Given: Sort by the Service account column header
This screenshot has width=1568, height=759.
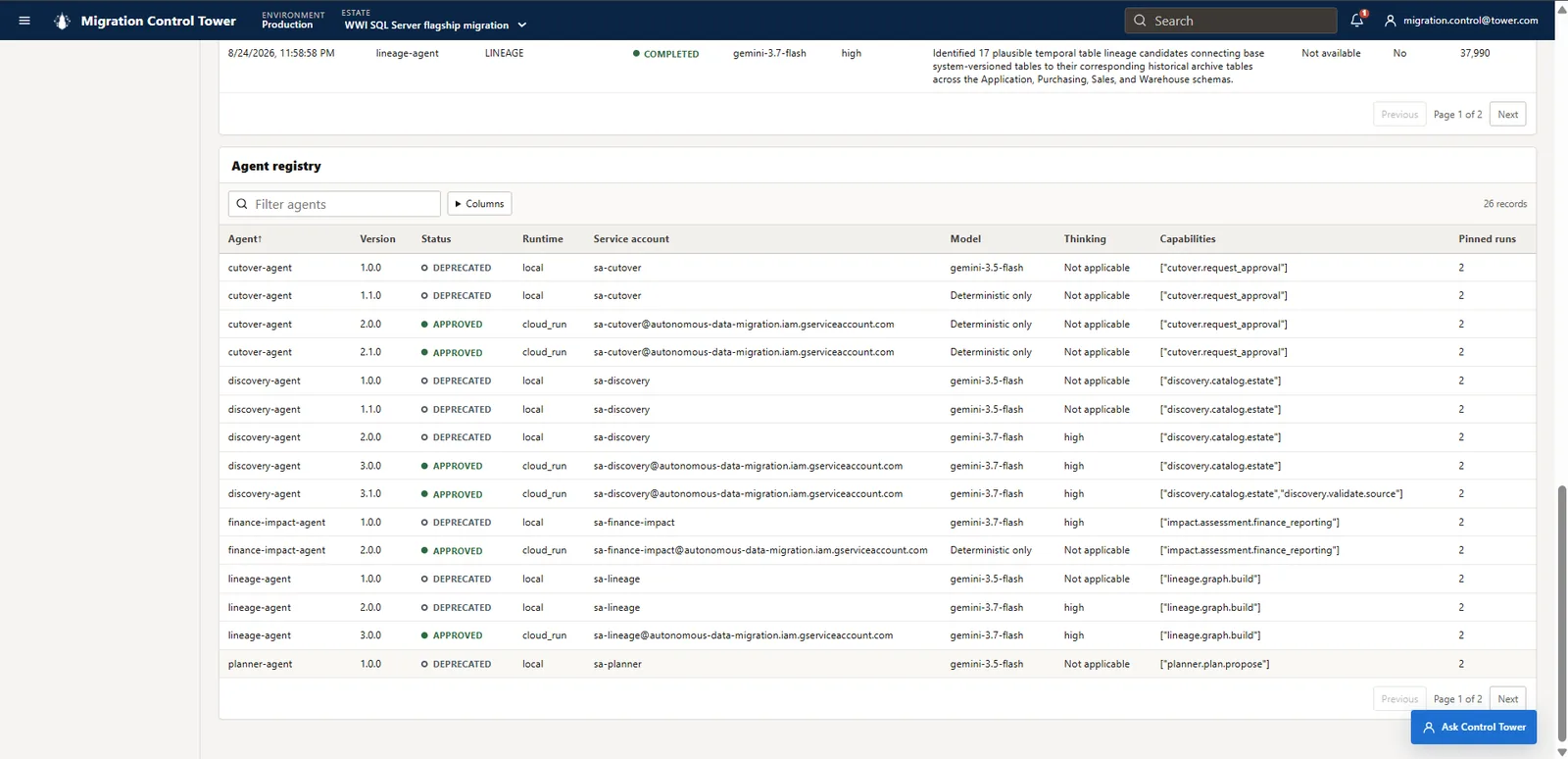Looking at the screenshot, I should (631, 239).
